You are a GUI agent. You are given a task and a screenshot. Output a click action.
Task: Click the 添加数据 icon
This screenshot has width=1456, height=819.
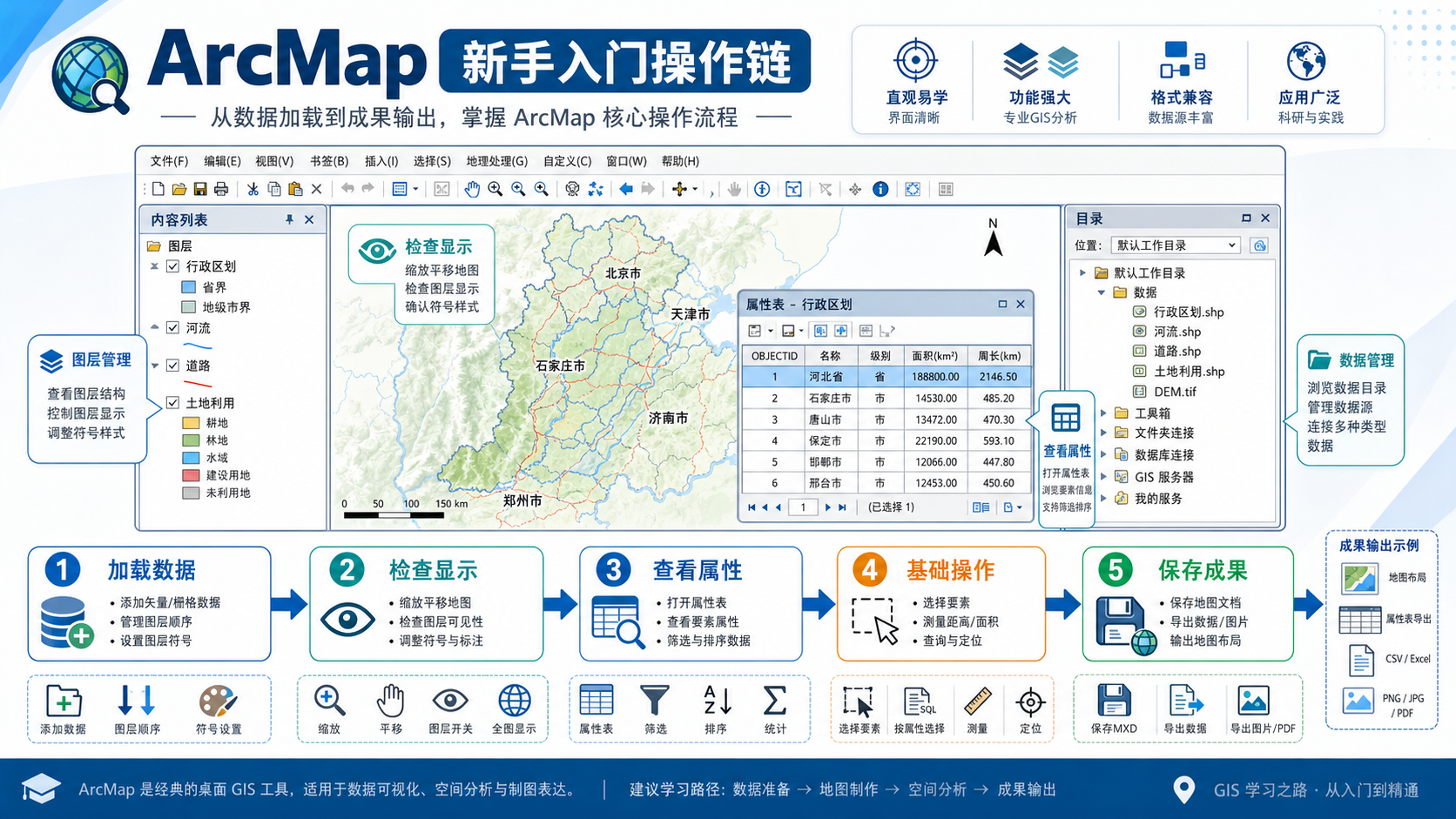click(x=64, y=701)
